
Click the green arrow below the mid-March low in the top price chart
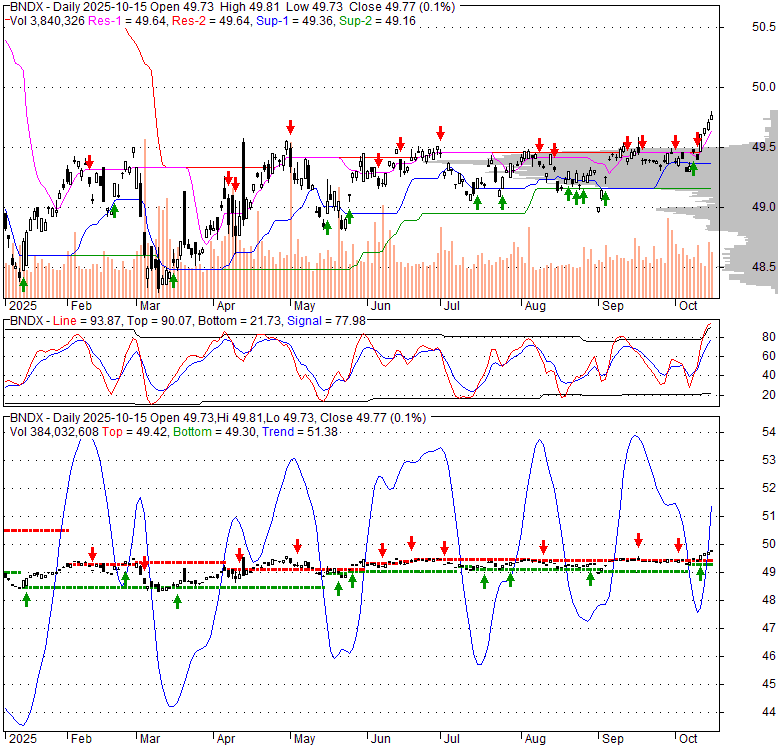point(173,280)
